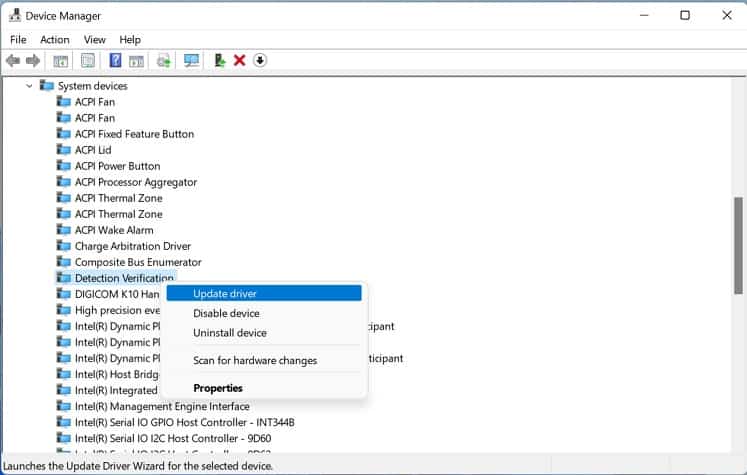Open the Properties sheet toolbar icon
The image size is (747, 475).
click(88, 61)
